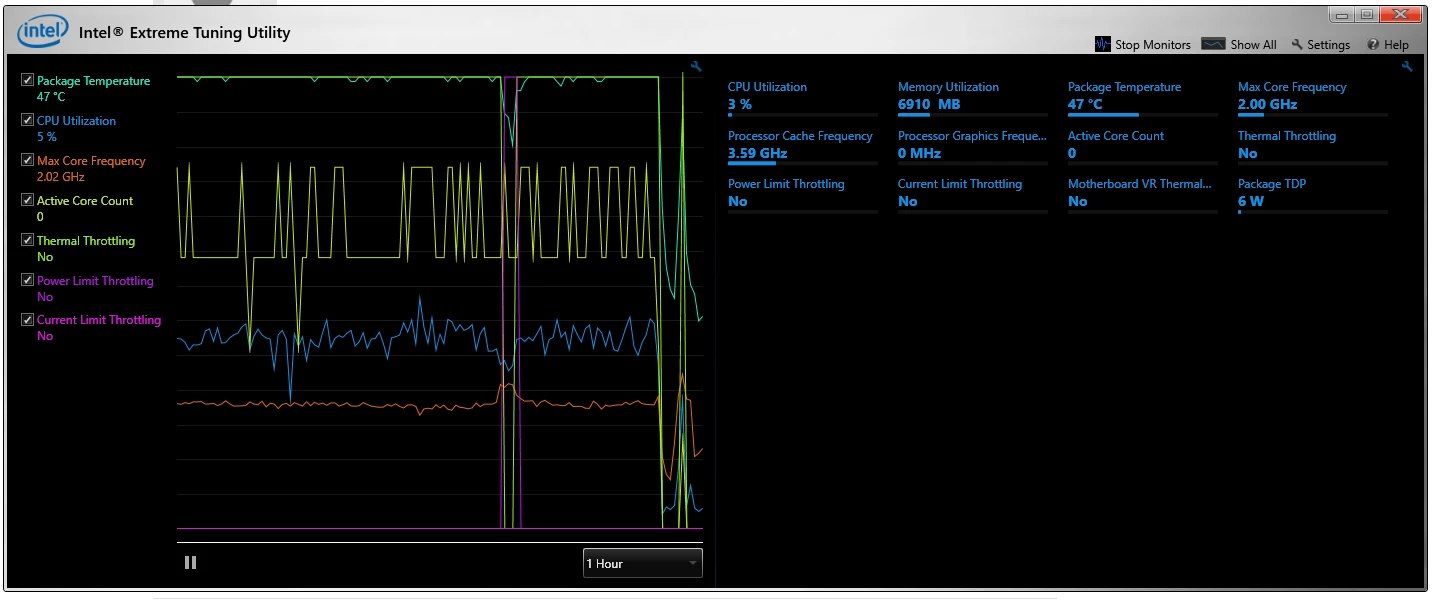Uncheck the Package Temperature checkbox
The width and height of the screenshot is (1434, 603).
pyautogui.click(x=27, y=80)
